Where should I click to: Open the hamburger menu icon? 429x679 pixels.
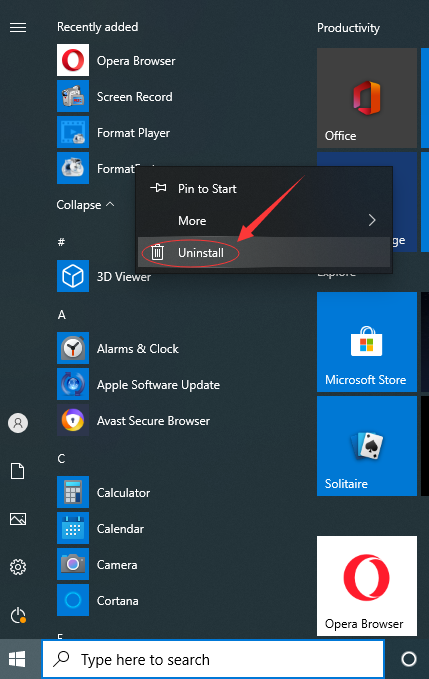(x=18, y=28)
